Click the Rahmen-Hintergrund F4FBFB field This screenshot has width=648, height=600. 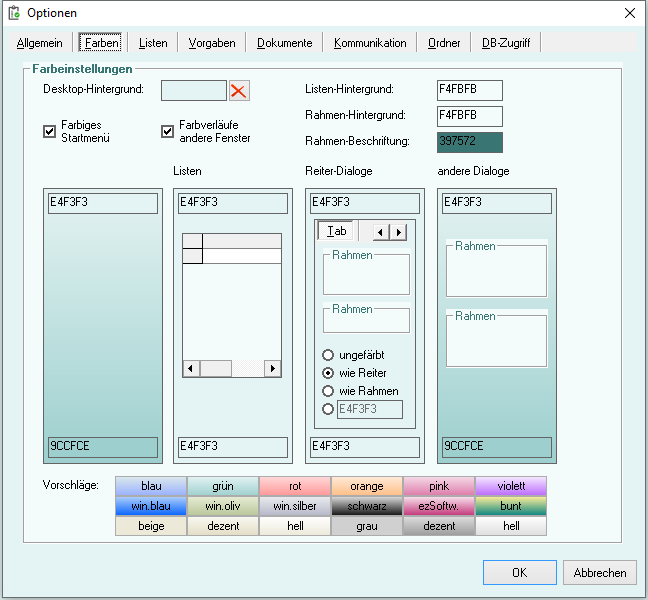[470, 116]
